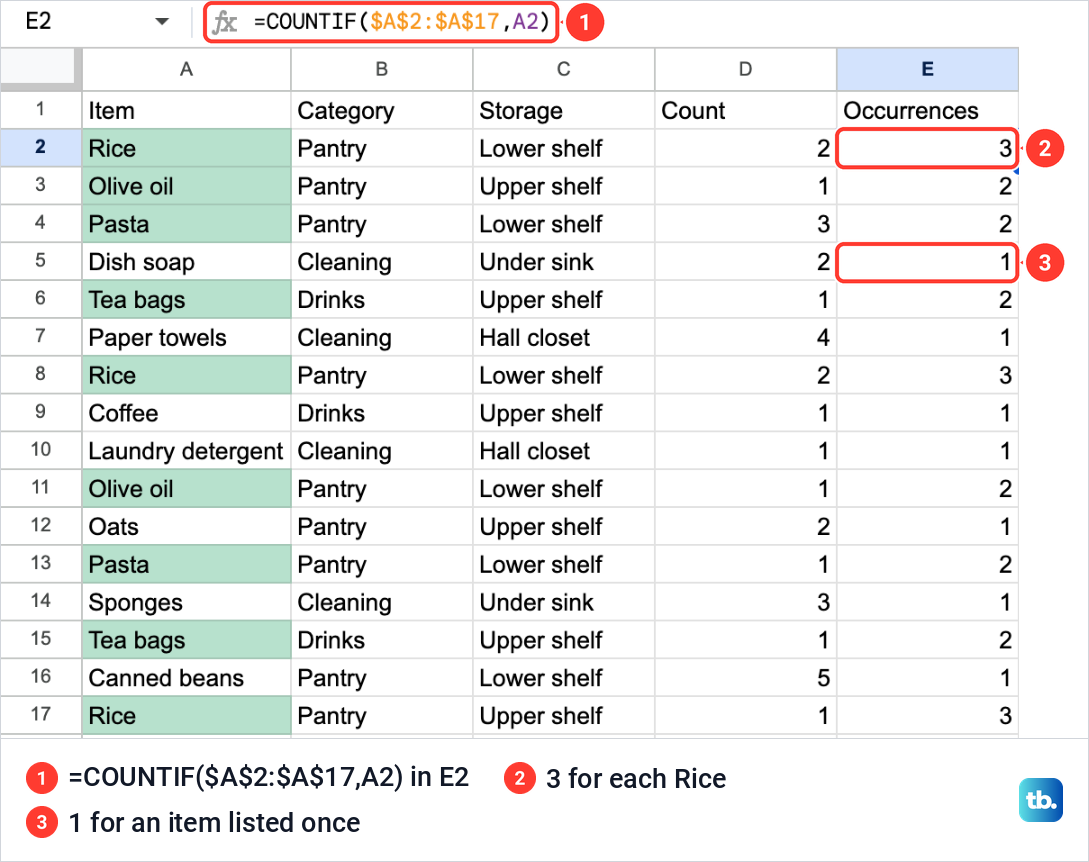
Task: Click Occurrences value 3 in cell E2
Action: [x=927, y=148]
